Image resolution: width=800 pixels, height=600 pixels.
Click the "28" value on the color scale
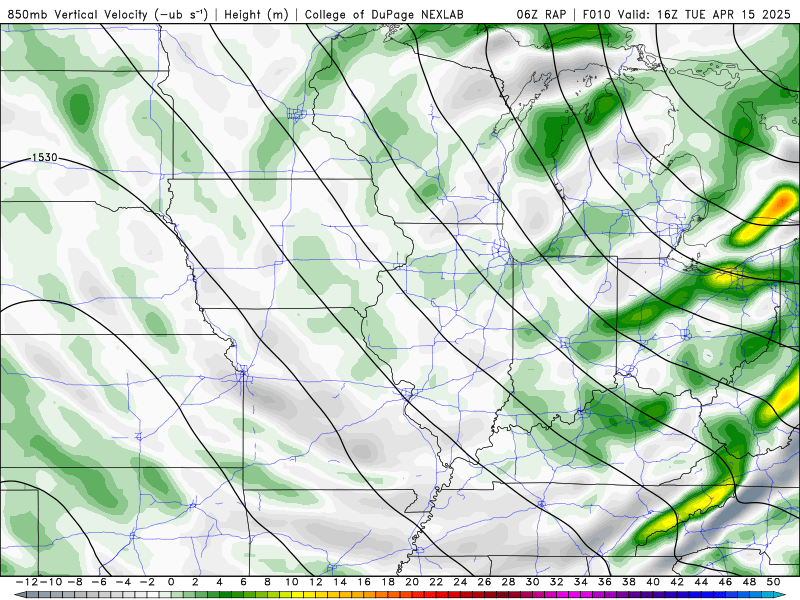508,582
